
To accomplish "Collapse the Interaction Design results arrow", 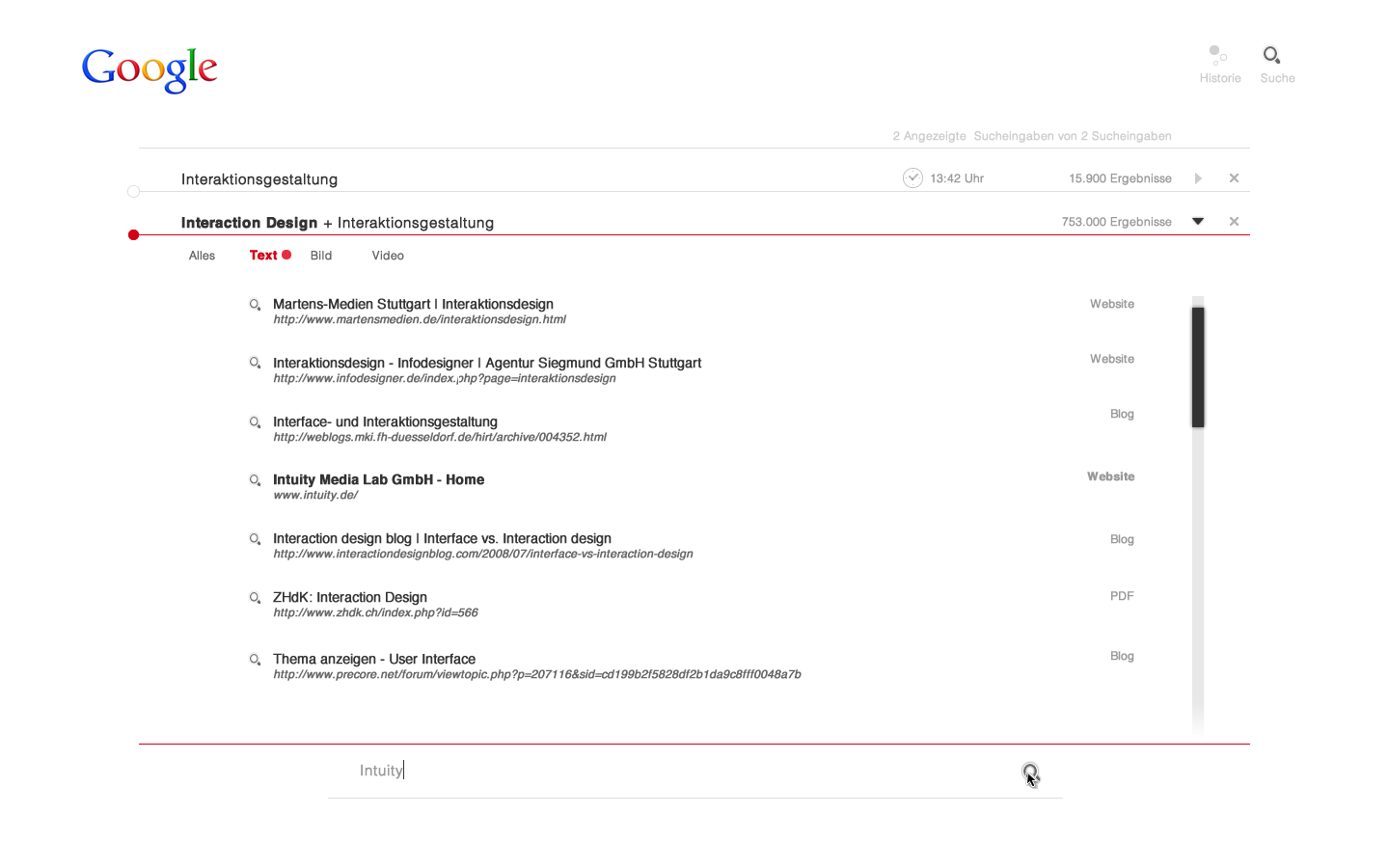I will [x=1198, y=222].
